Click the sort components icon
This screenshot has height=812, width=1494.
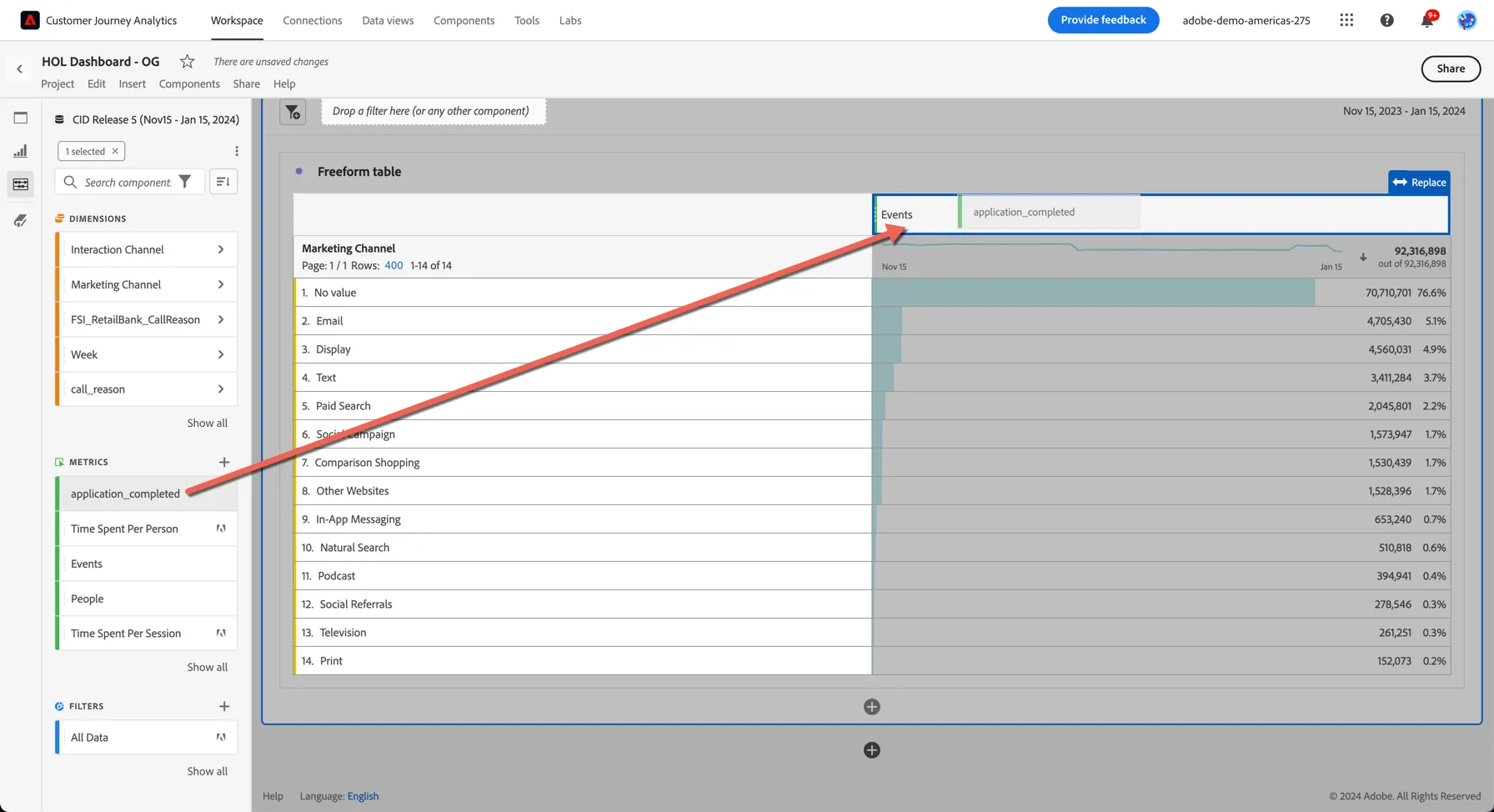pyautogui.click(x=223, y=182)
